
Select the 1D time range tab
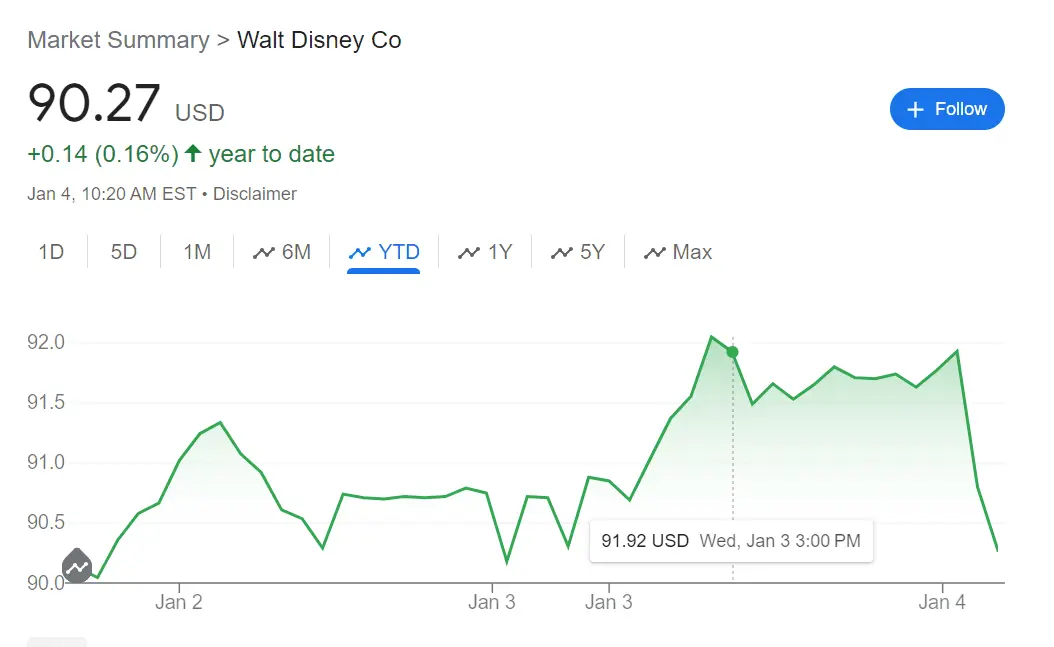tap(51, 252)
